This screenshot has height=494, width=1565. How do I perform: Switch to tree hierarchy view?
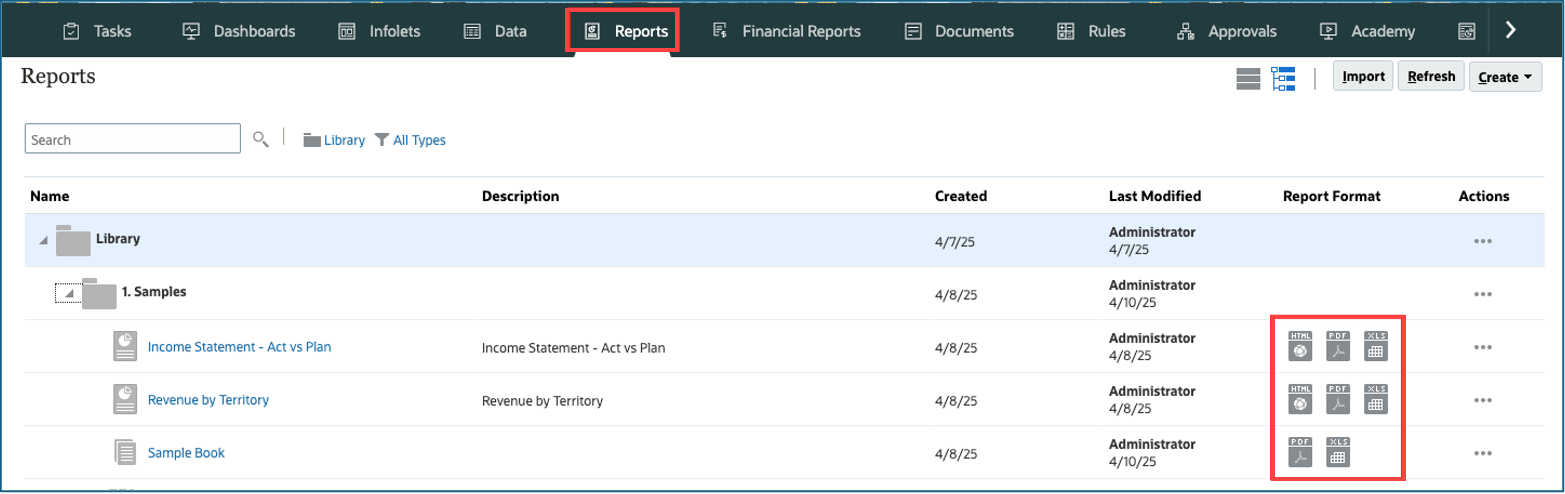[1283, 79]
